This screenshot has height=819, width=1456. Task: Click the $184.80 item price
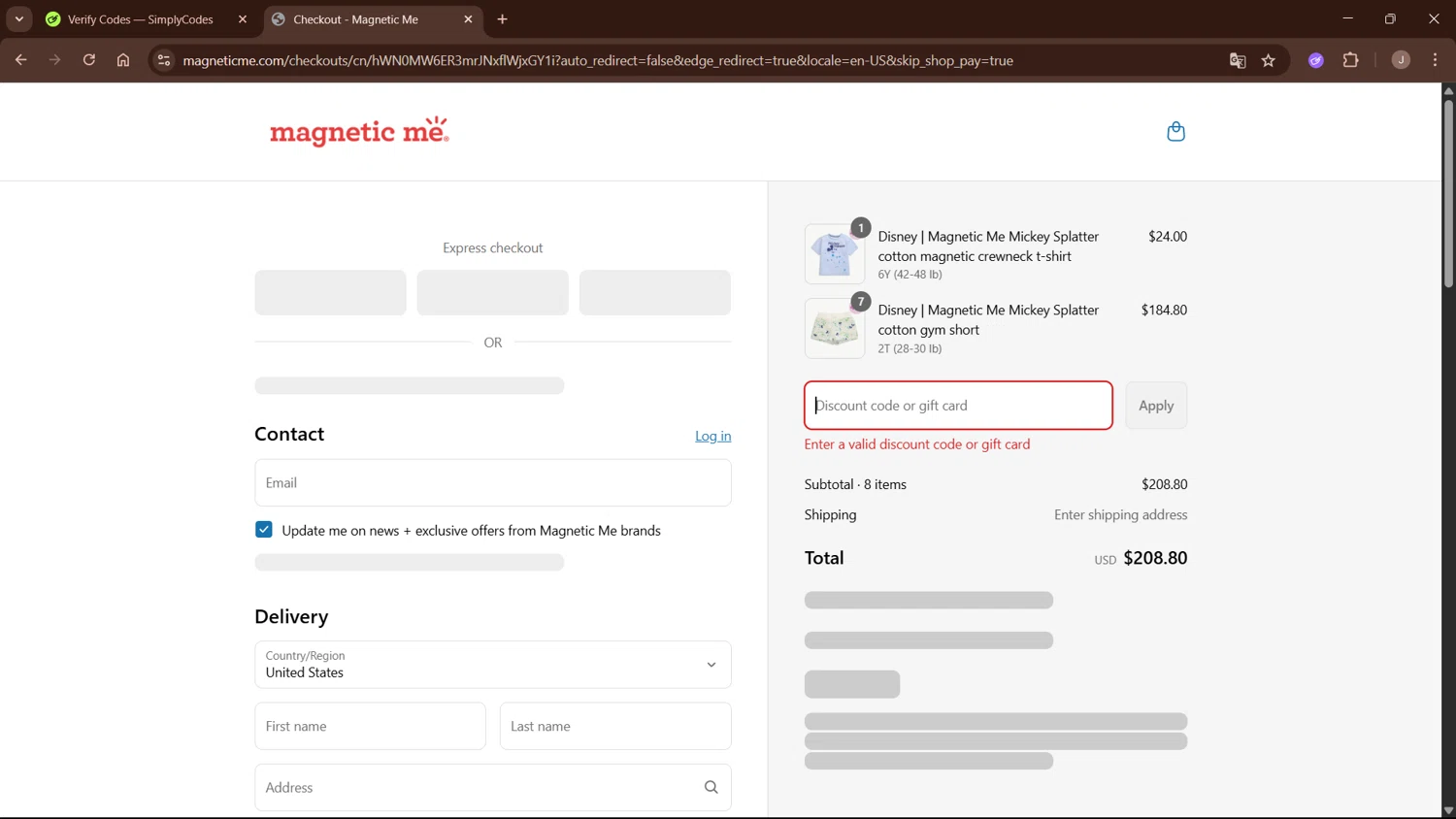click(x=1164, y=310)
